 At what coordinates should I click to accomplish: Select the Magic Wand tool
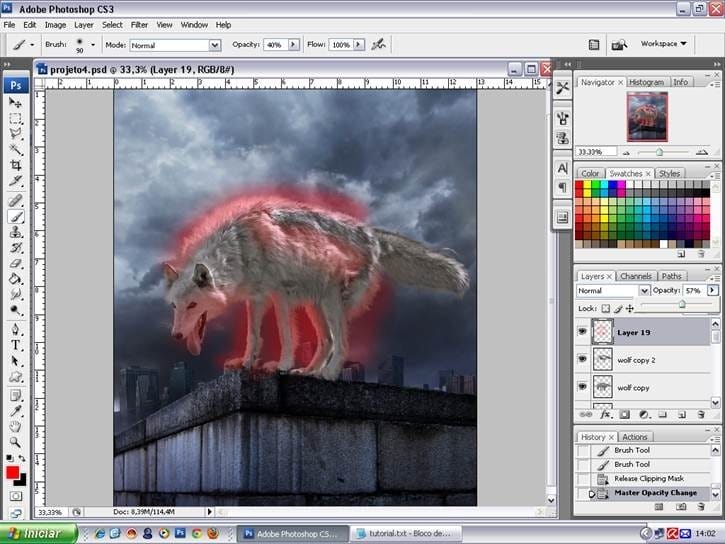click(15, 149)
